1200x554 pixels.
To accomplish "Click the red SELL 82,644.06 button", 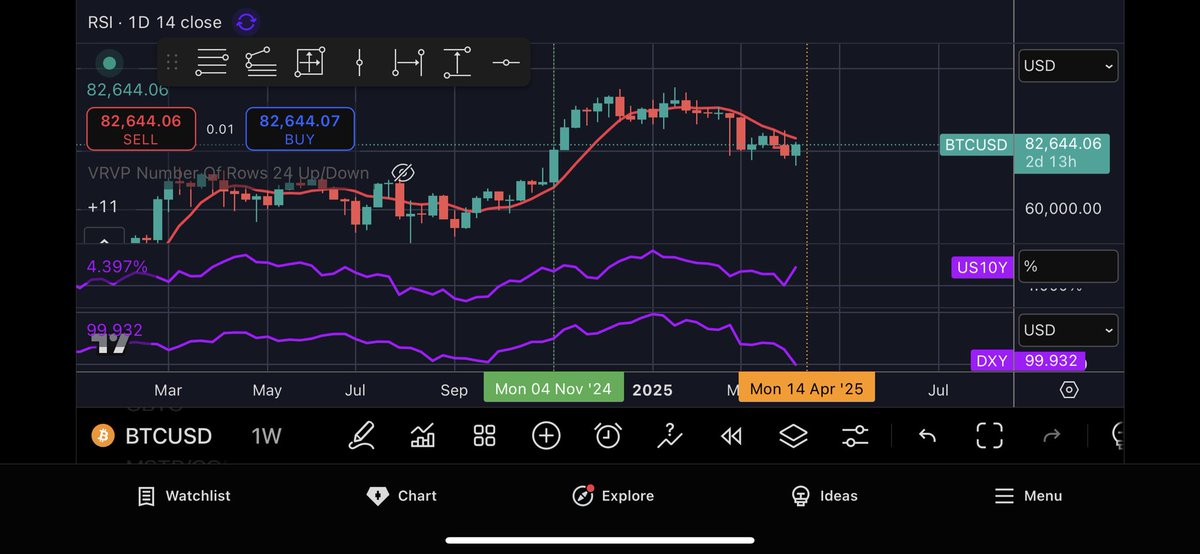I will tap(139, 129).
